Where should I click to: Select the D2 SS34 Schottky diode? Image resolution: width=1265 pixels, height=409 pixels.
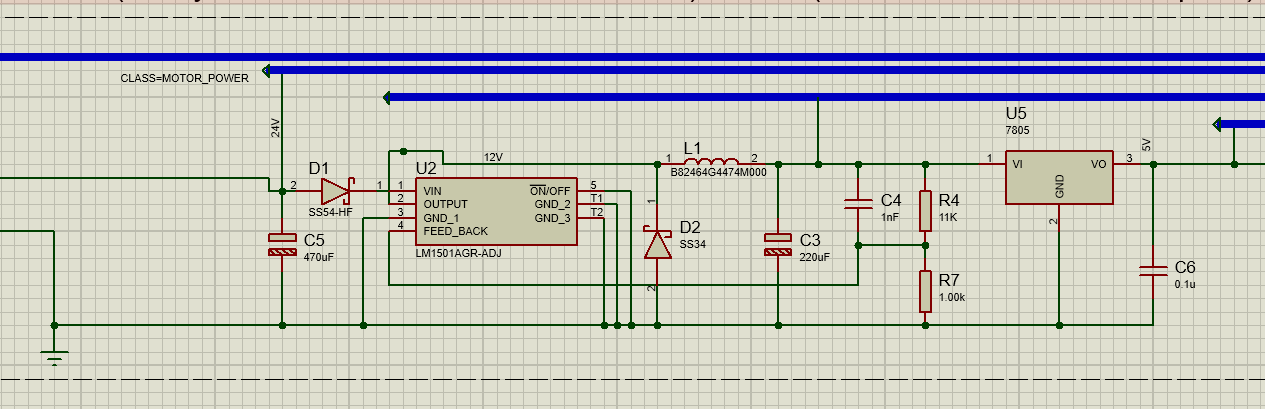click(x=657, y=243)
